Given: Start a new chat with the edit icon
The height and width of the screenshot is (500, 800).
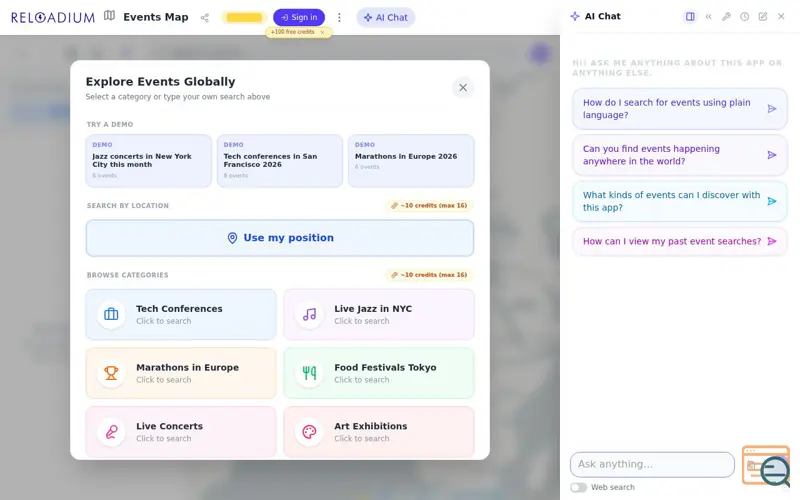Looking at the screenshot, I should [763, 16].
